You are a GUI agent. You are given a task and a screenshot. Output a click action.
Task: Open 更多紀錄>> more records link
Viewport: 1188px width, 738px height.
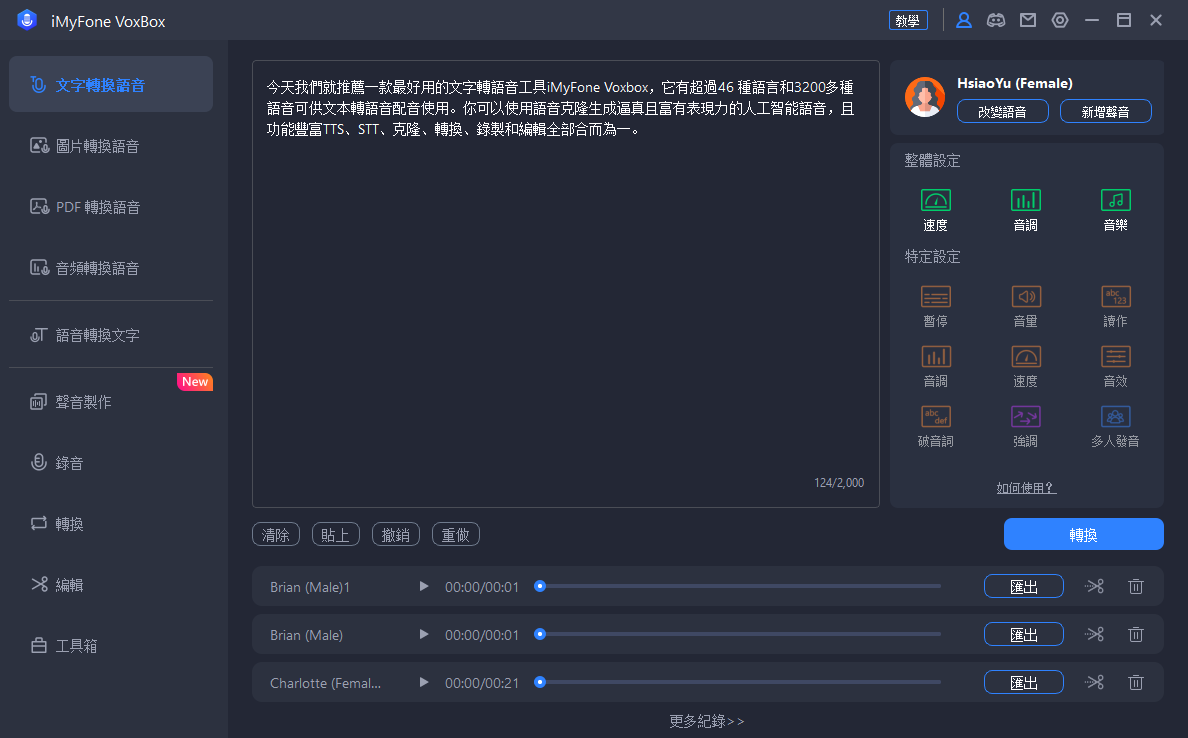[x=707, y=721]
